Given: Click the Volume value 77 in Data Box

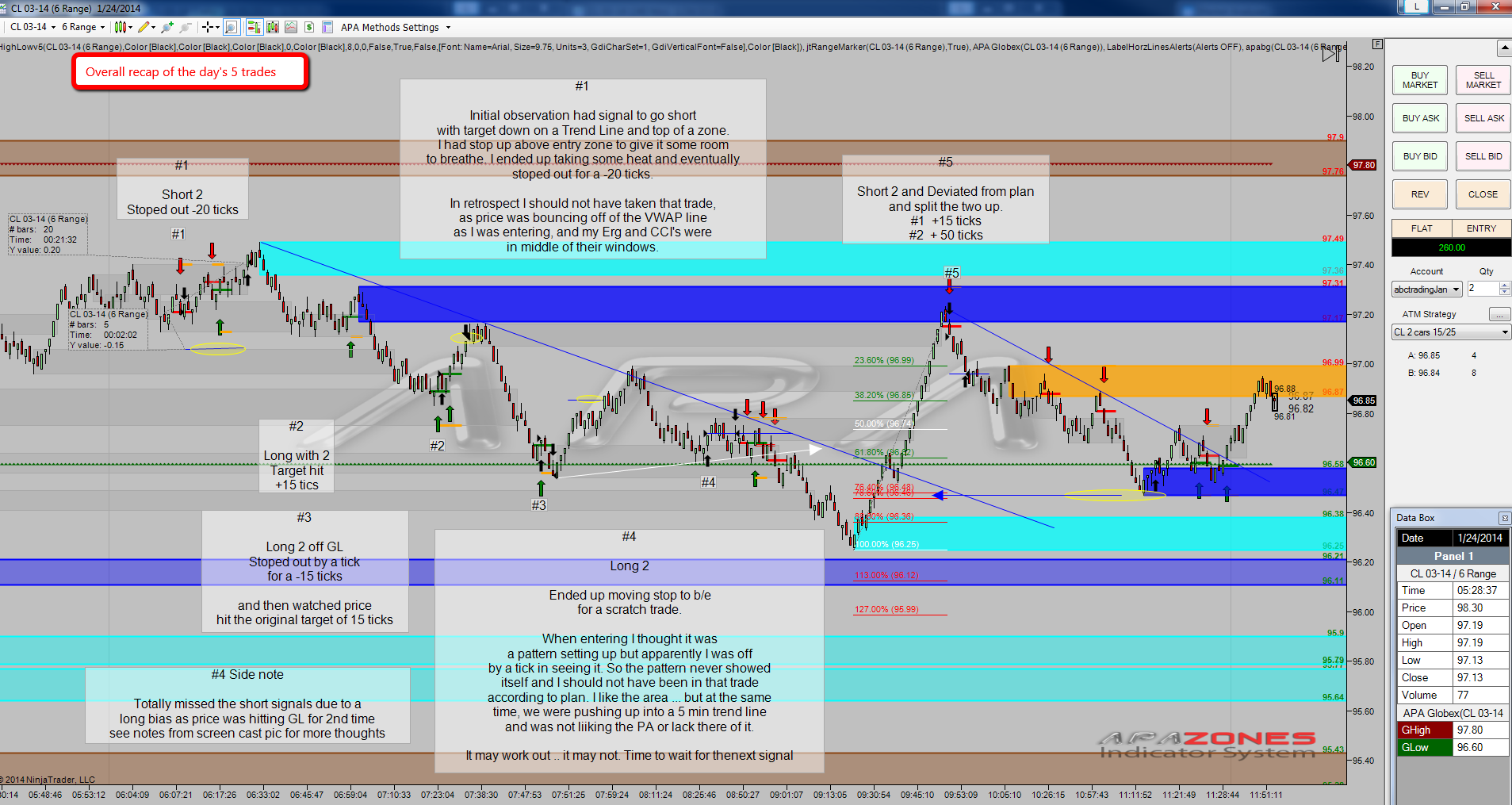Looking at the screenshot, I should pyautogui.click(x=1480, y=695).
